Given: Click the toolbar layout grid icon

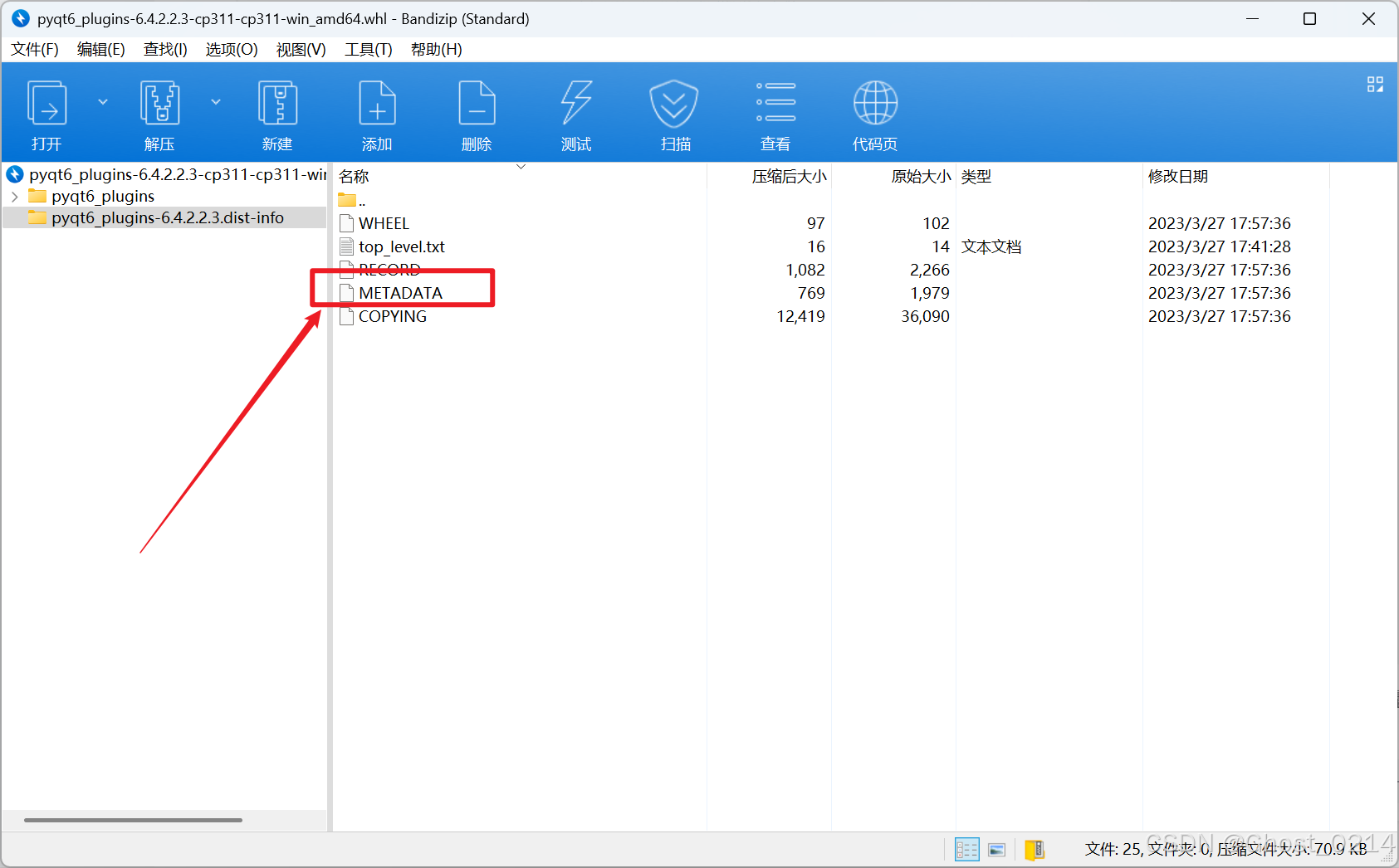Looking at the screenshot, I should pos(1375,84).
